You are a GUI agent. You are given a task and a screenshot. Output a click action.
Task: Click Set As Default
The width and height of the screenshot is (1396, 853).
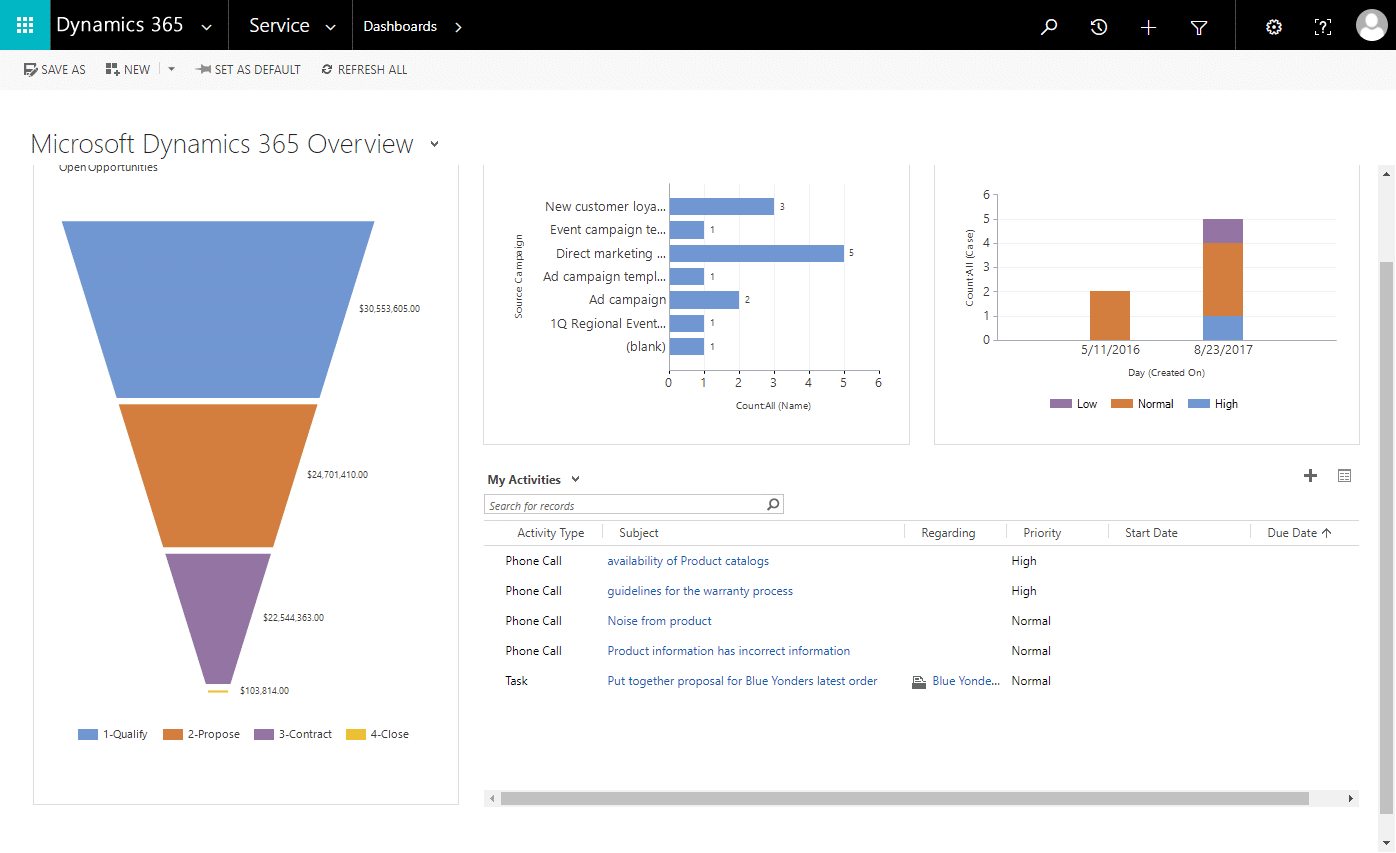(x=249, y=70)
